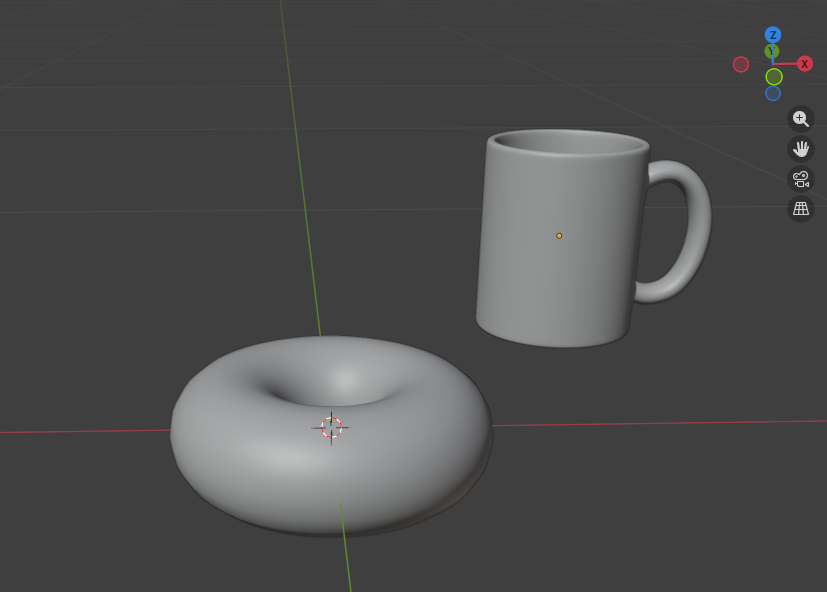The height and width of the screenshot is (592, 827).
Task: Click the blue Z axis gizmo handle
Action: click(772, 35)
